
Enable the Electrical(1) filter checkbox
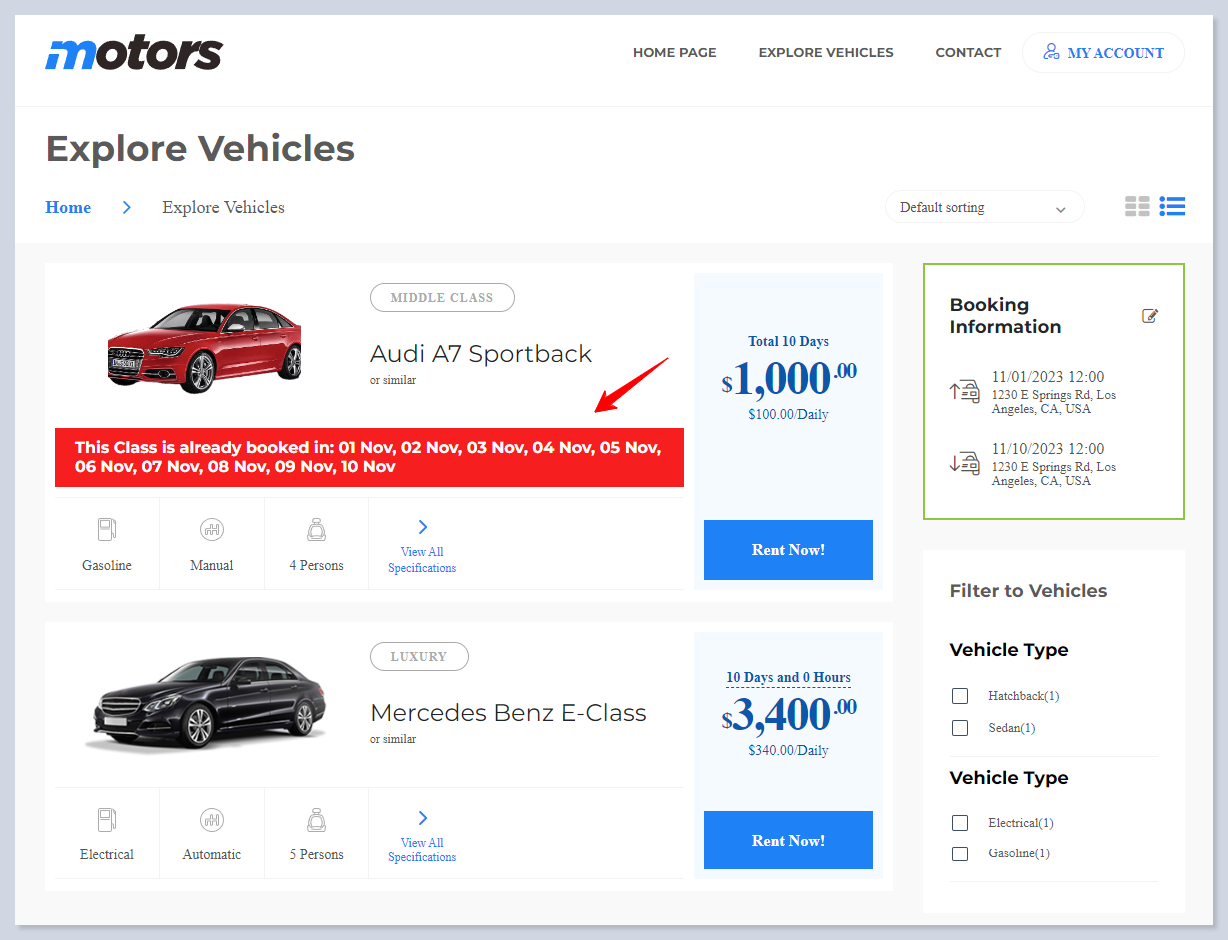pos(960,823)
